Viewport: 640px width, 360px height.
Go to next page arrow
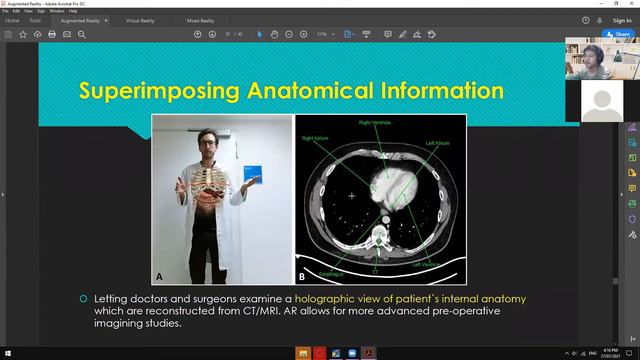click(x=212, y=35)
